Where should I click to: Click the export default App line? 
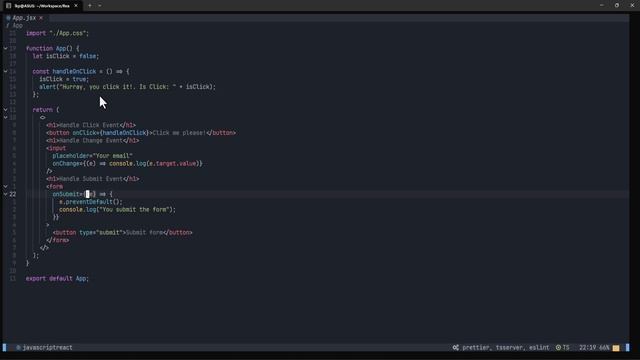pos(57,279)
